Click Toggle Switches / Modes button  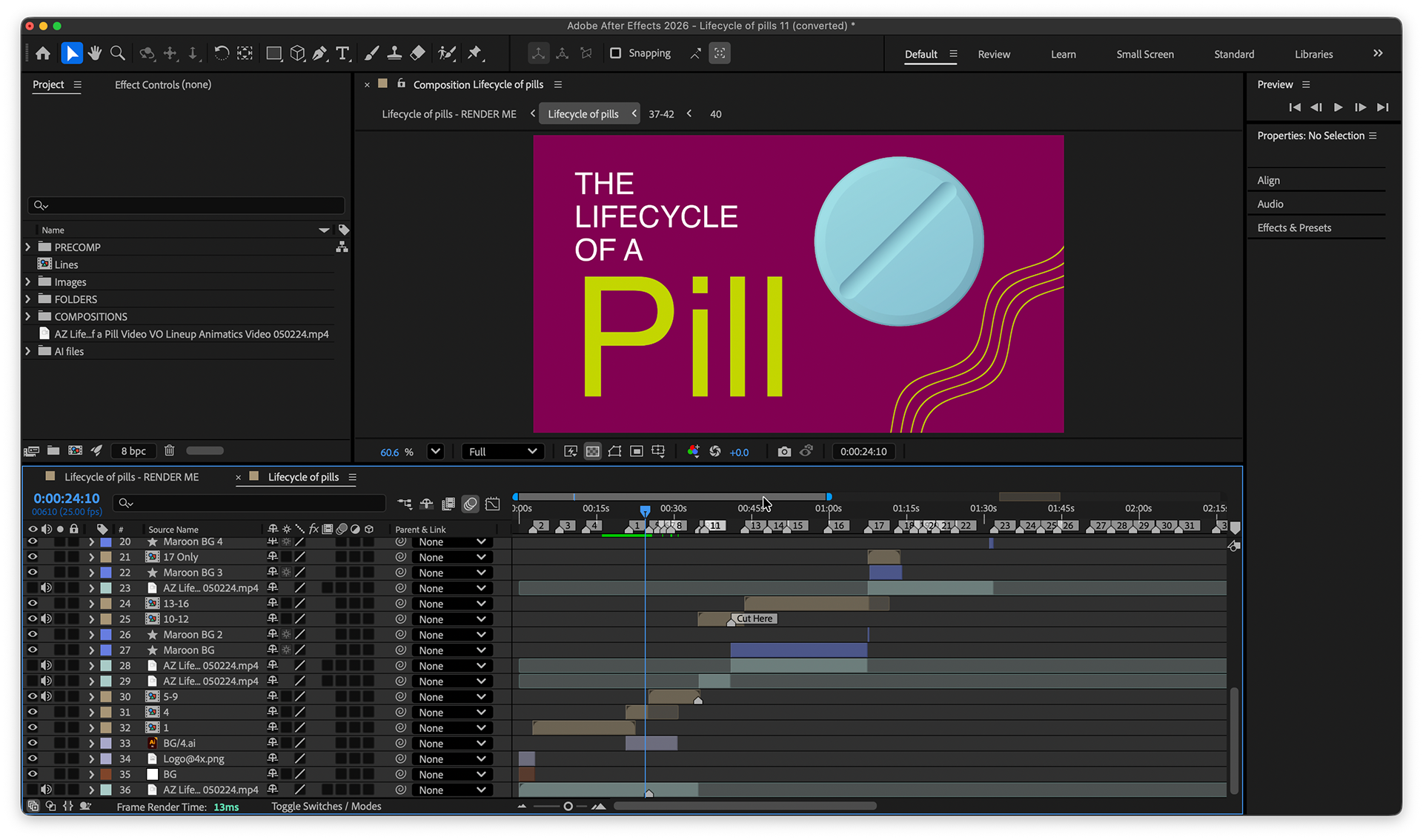point(326,807)
